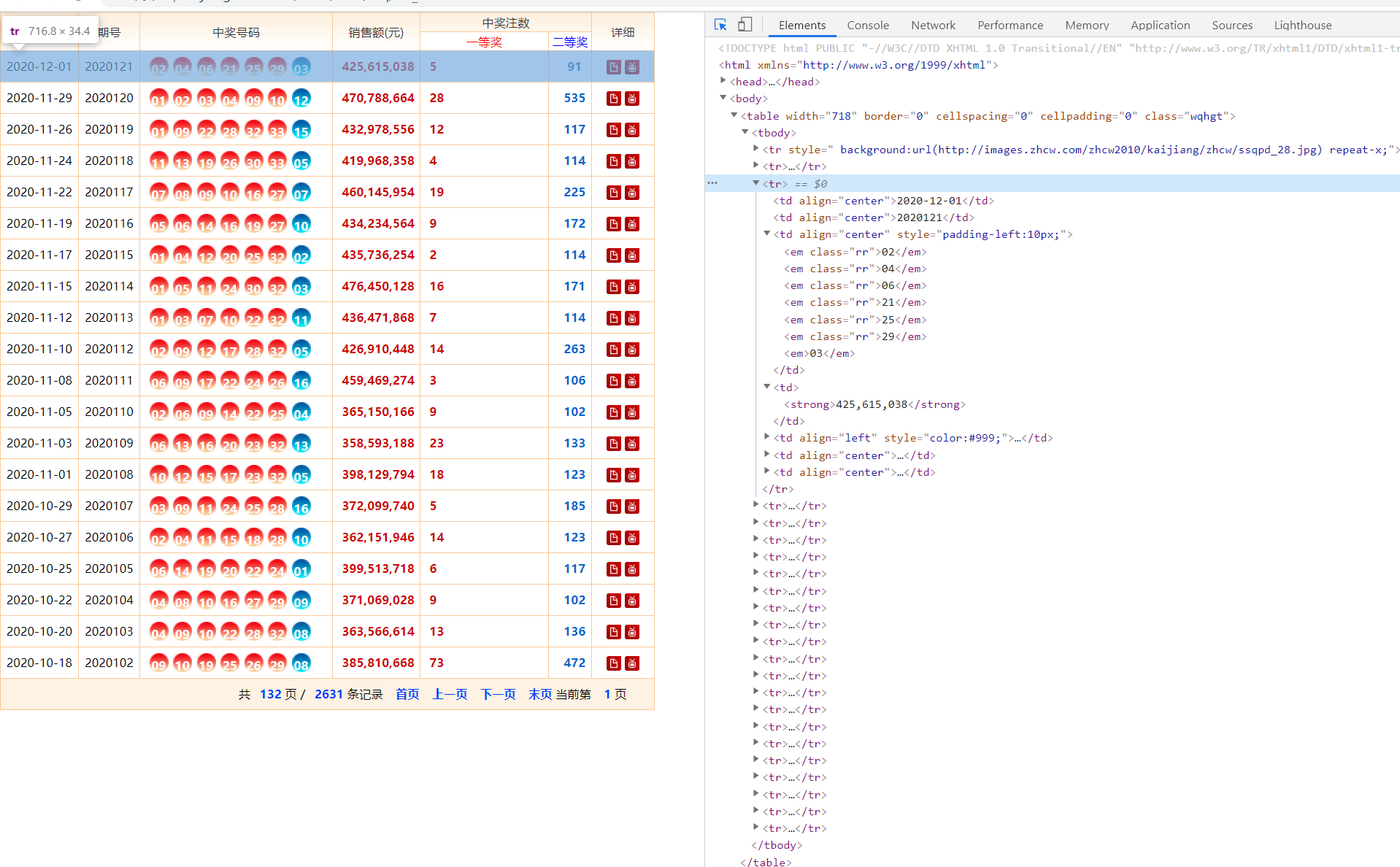1400x867 pixels.
Task: Click previous page link 上一页
Action: pyautogui.click(x=450, y=694)
